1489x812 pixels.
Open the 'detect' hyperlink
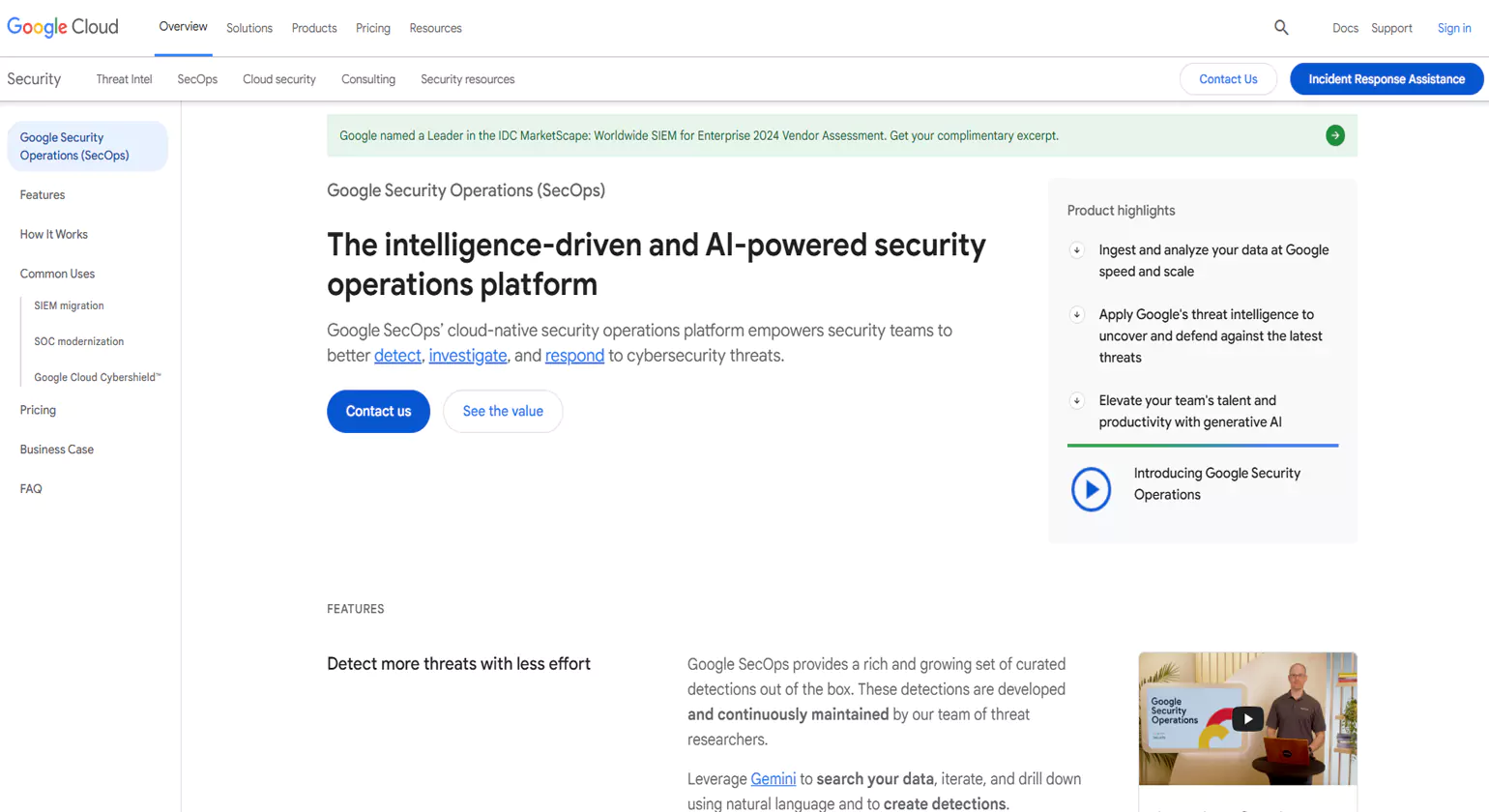396,355
